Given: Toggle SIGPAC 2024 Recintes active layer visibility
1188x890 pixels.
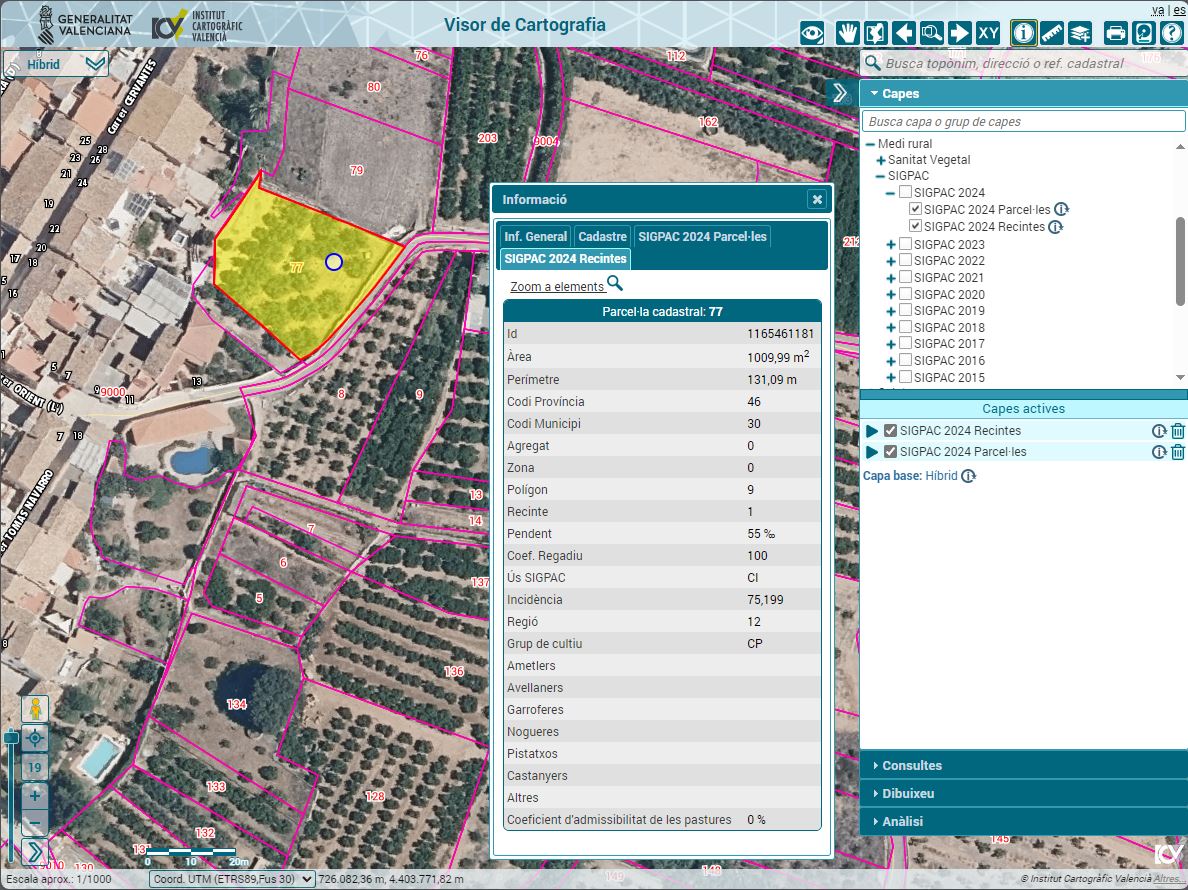Looking at the screenshot, I should point(890,431).
